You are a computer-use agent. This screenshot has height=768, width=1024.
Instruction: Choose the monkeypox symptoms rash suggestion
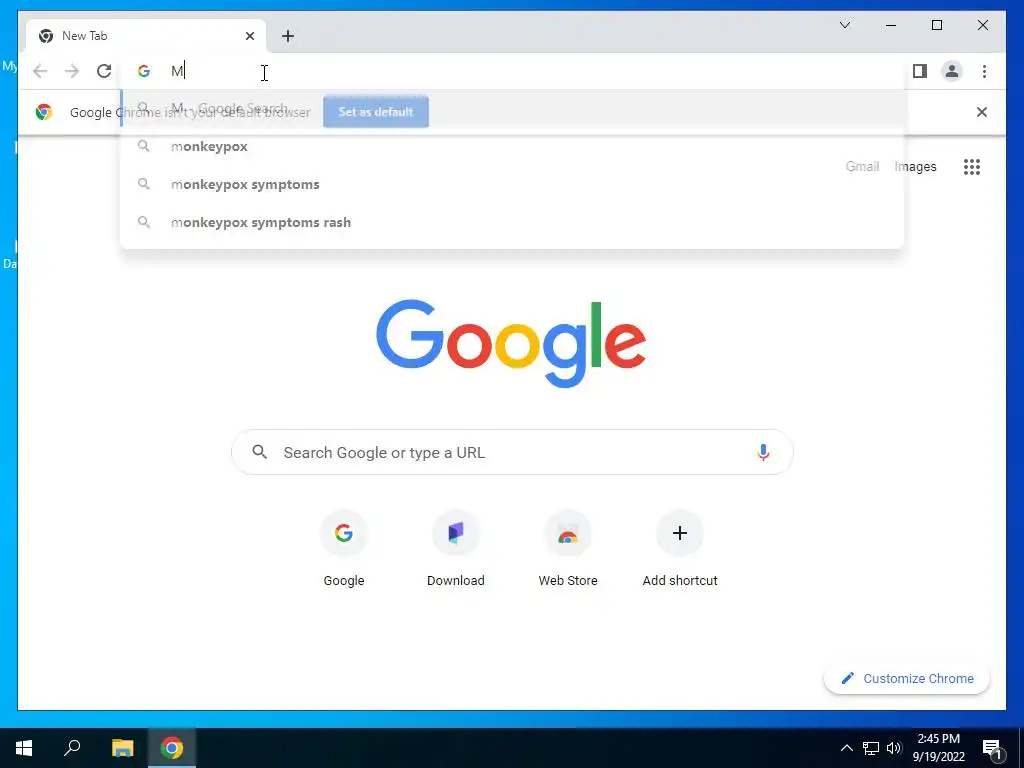(513, 222)
